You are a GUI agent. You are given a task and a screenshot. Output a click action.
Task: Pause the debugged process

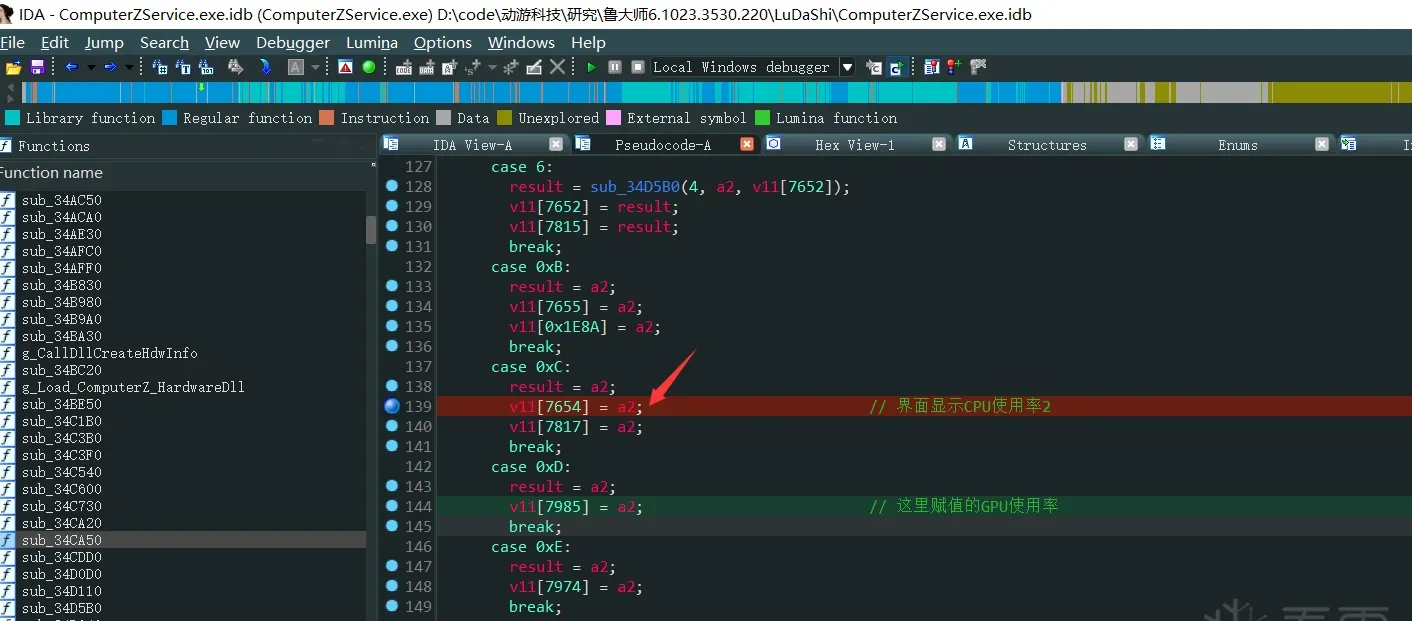[x=615, y=67]
